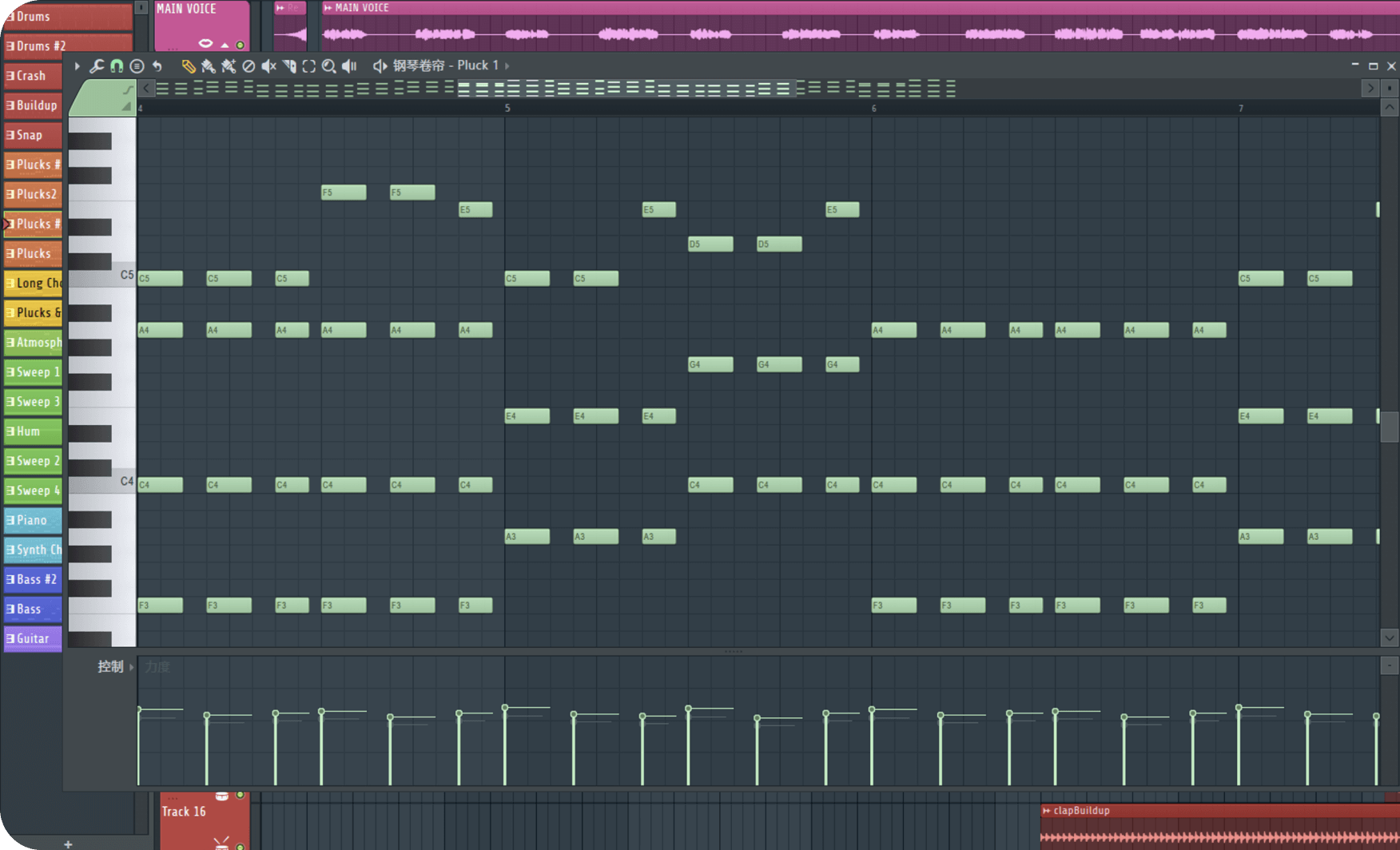Select the Snap pattern
Image resolution: width=1400 pixels, height=850 pixels.
[x=33, y=135]
